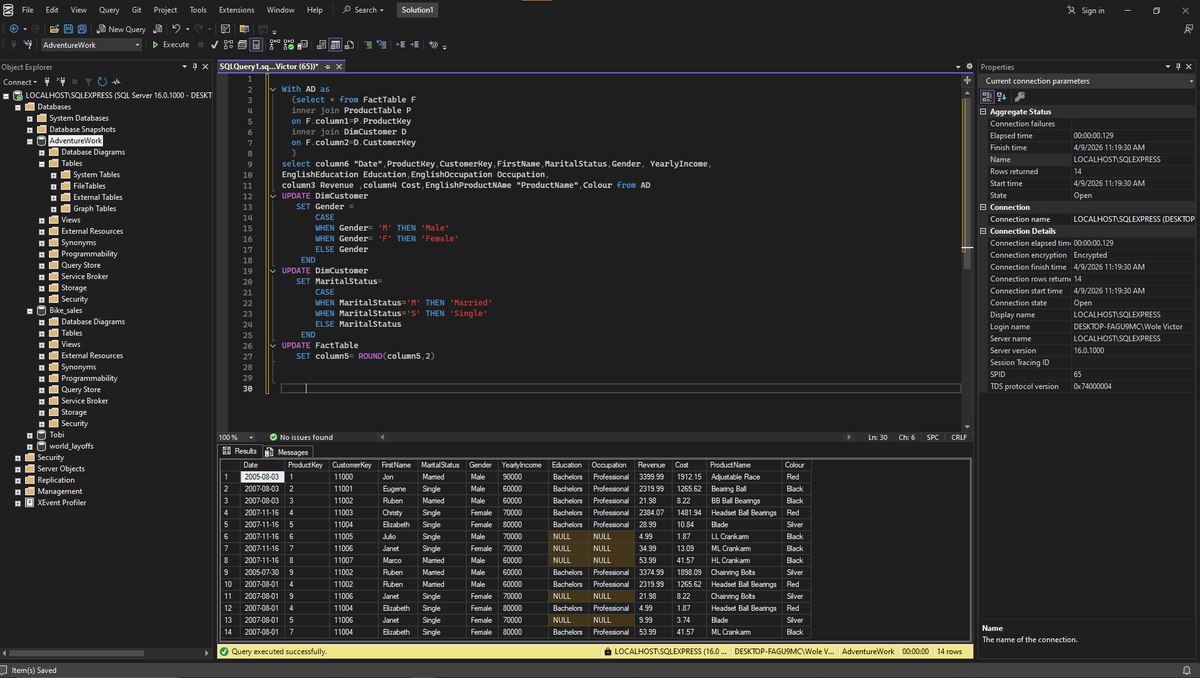
Task: Pin the Object Explorer panel
Action: (194, 67)
